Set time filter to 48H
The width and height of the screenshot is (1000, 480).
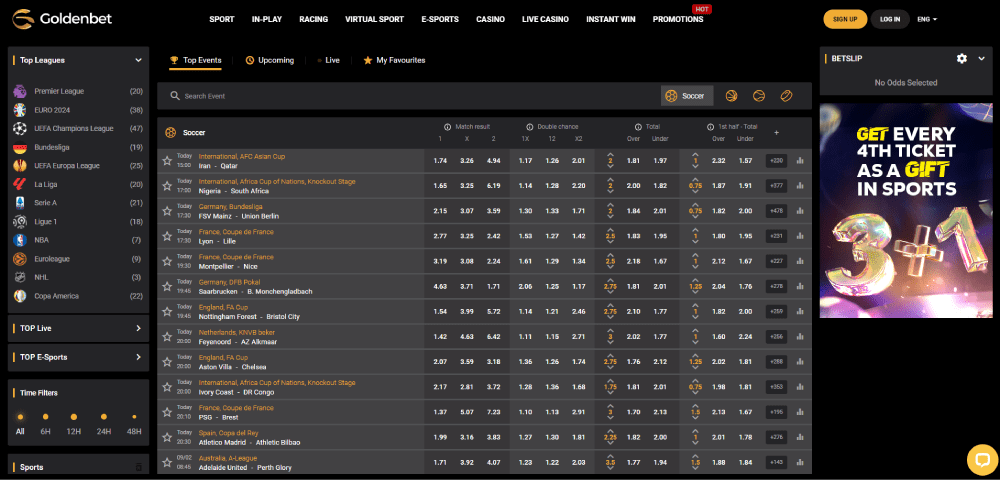(134, 425)
